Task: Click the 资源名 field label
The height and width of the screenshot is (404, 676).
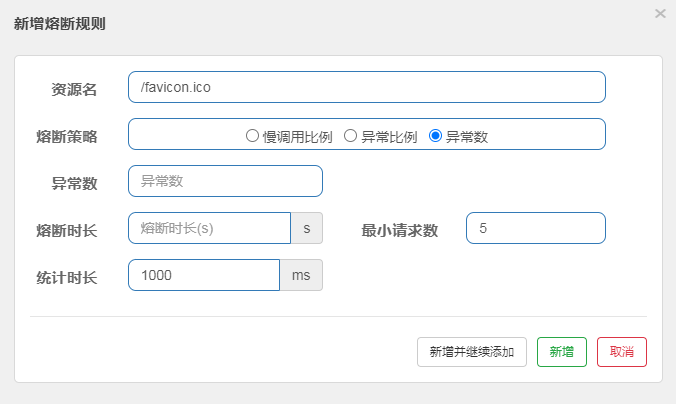Action: coord(74,89)
